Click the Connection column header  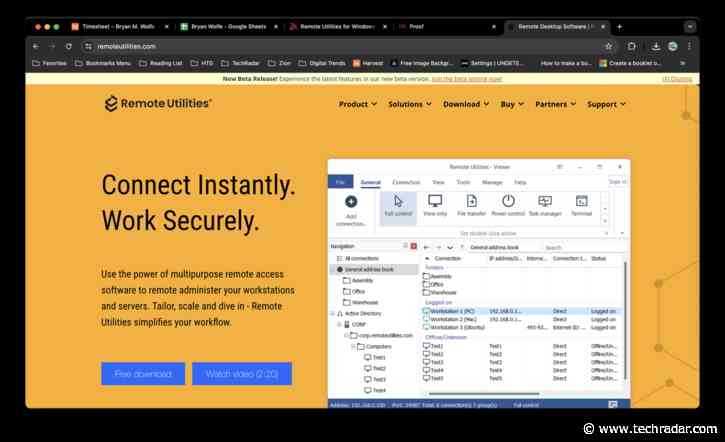click(x=448, y=258)
